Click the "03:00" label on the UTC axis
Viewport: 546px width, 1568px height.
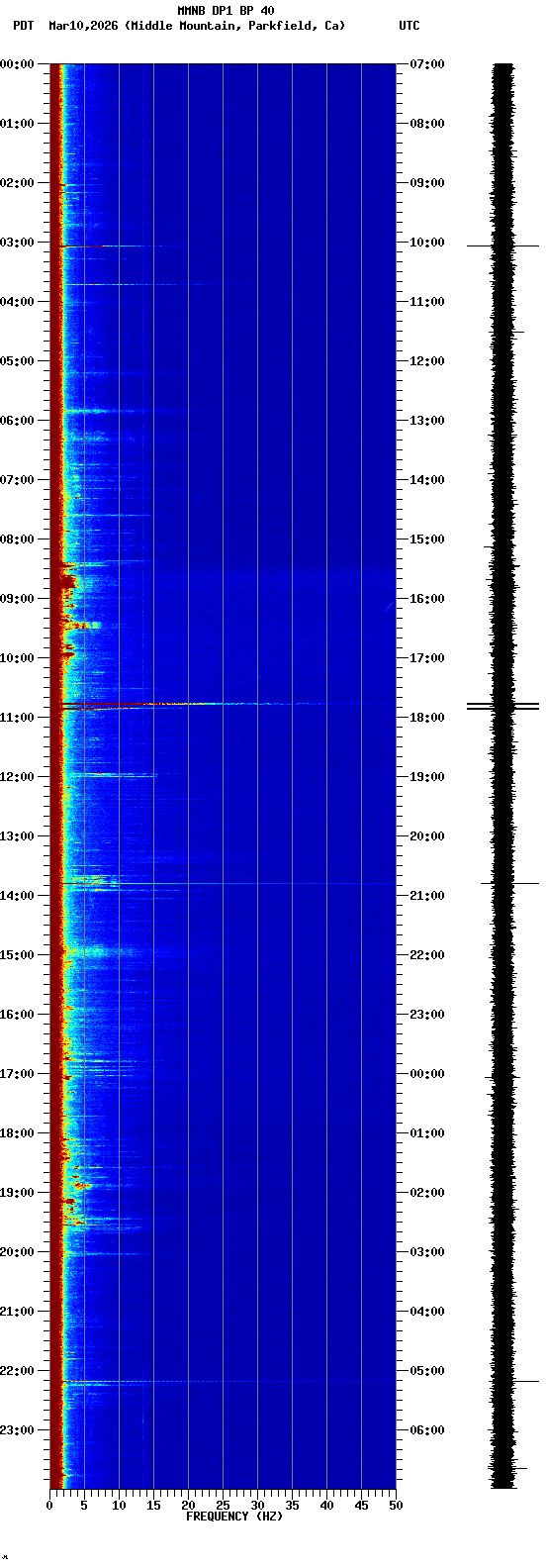tap(427, 1252)
